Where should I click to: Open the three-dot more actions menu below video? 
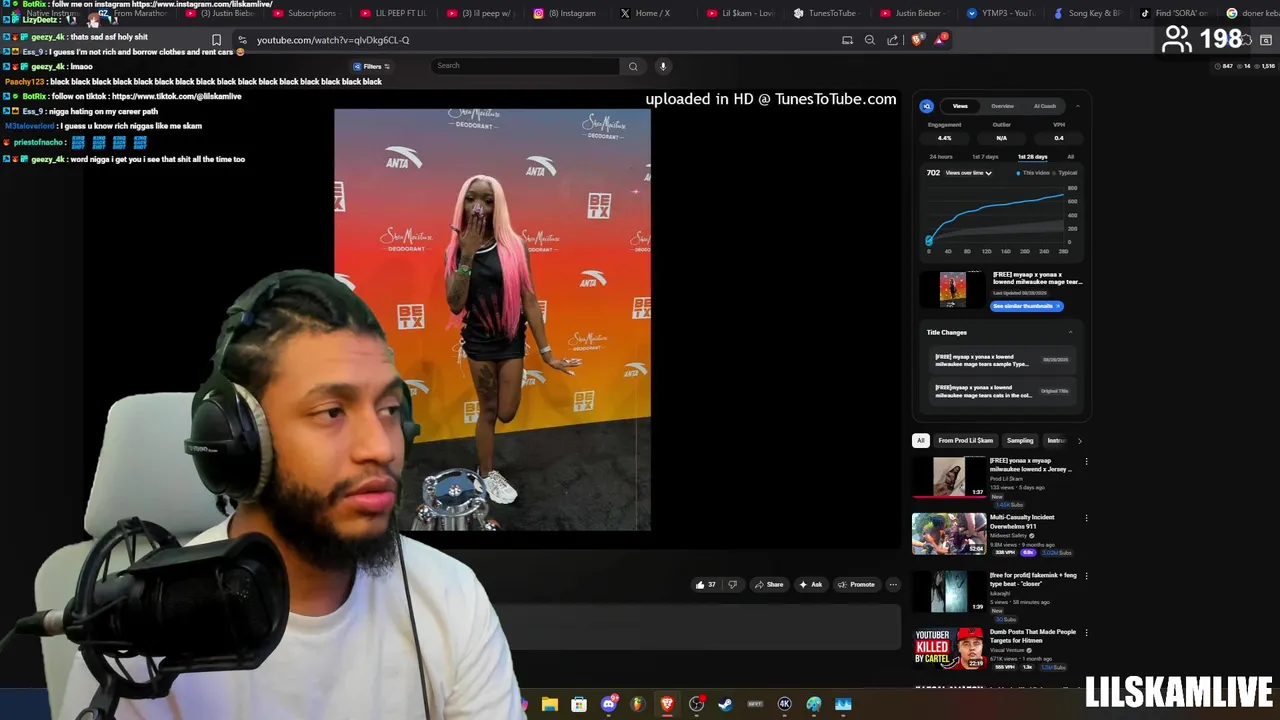click(893, 585)
